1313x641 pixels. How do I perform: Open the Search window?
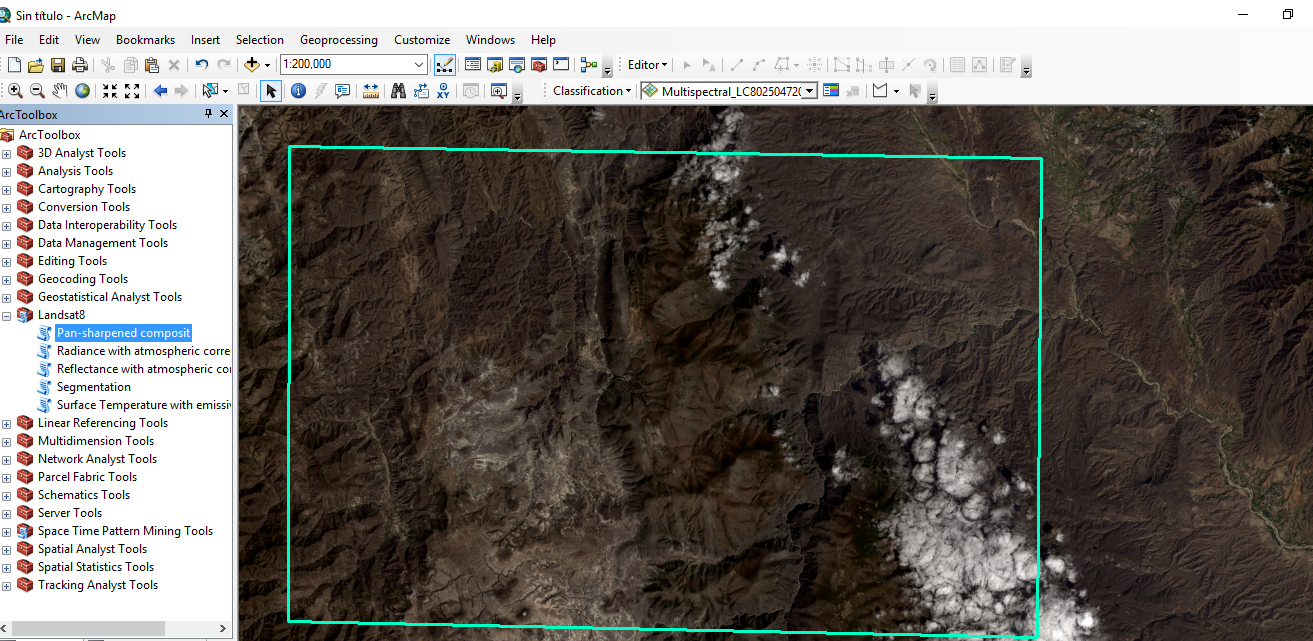tap(517, 65)
